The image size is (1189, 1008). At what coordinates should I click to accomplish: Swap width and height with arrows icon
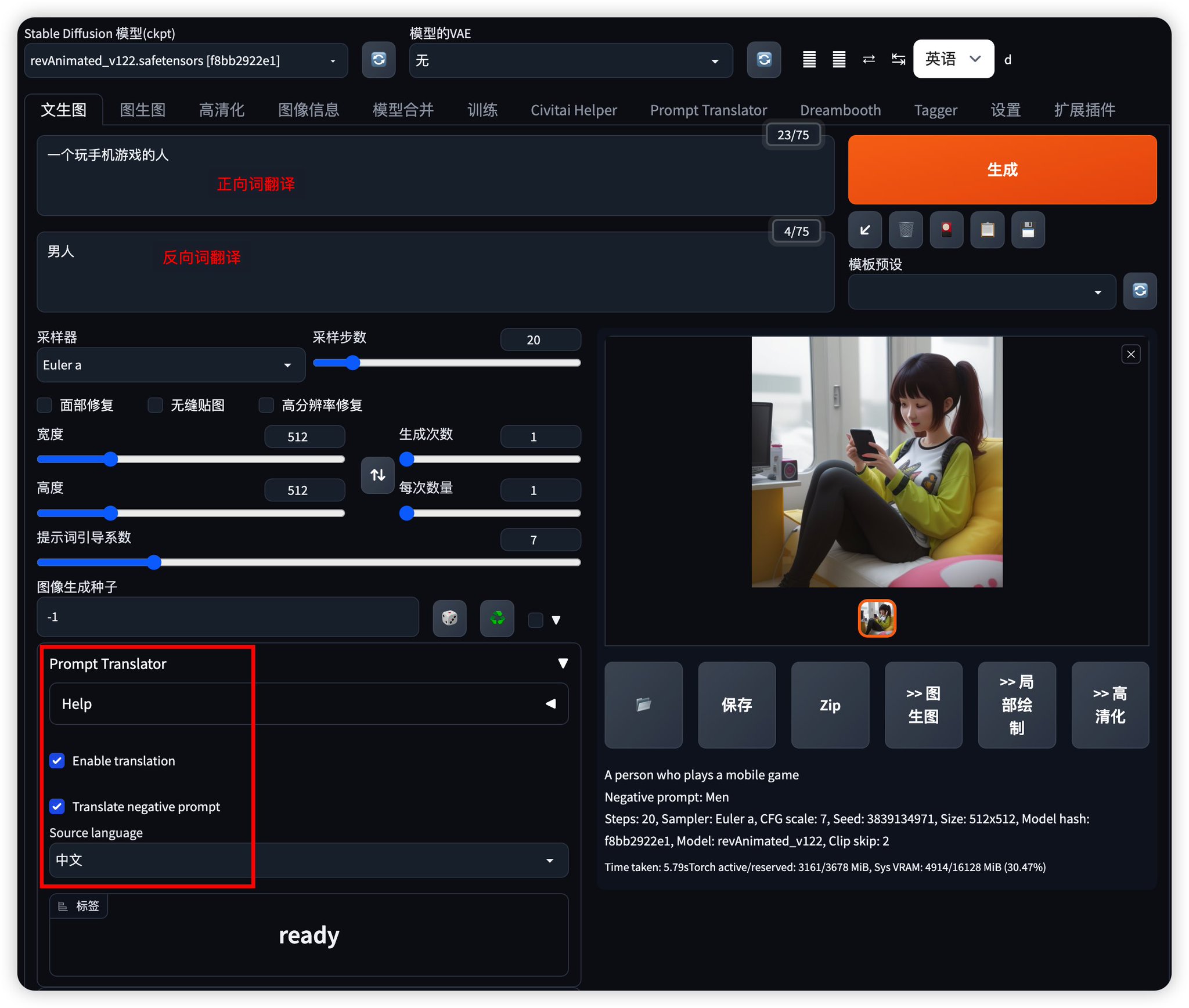pos(377,475)
